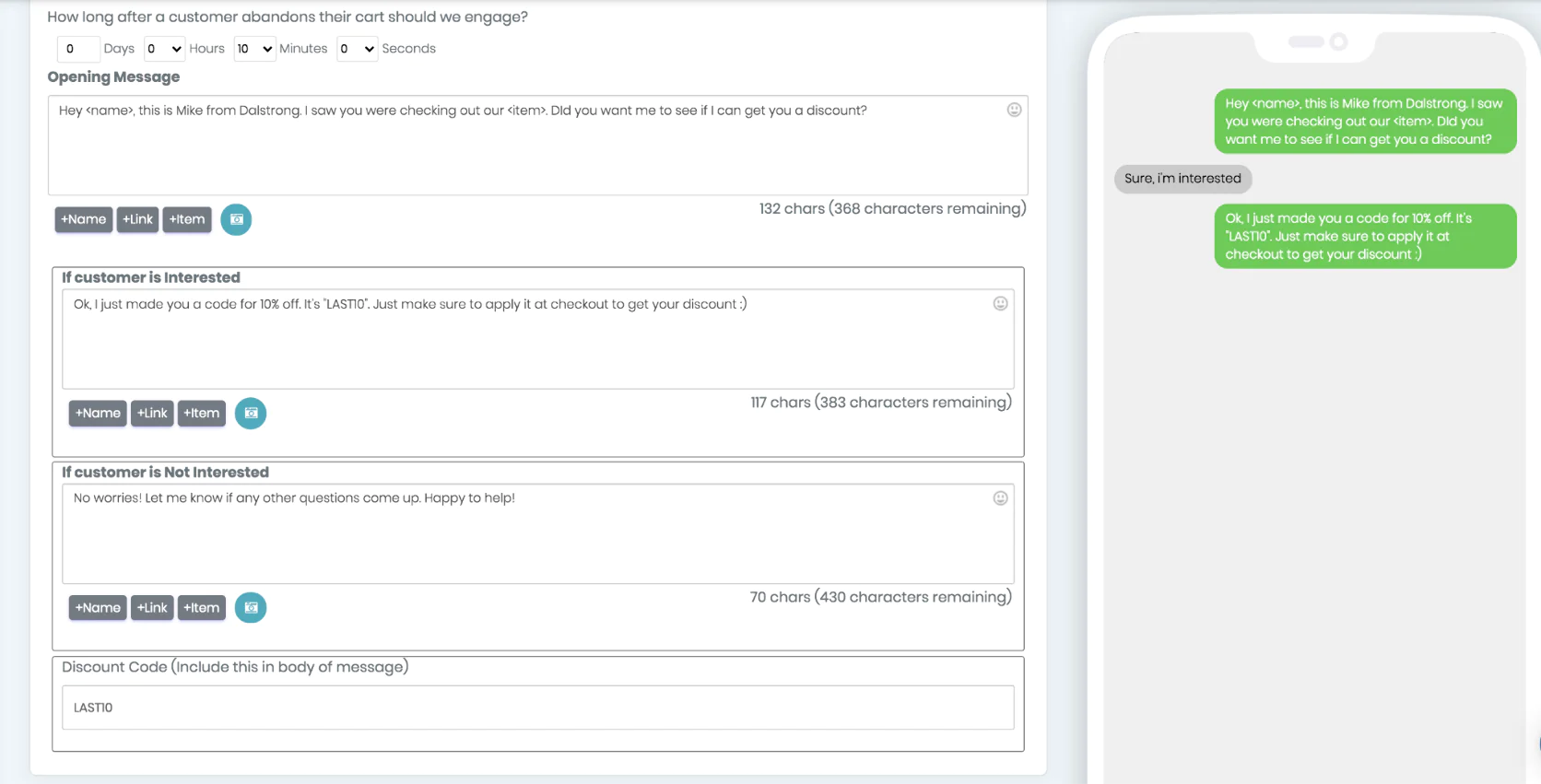The height and width of the screenshot is (784, 1541).
Task: Open emoji picker in Not Interested message
Action: click(x=1000, y=498)
